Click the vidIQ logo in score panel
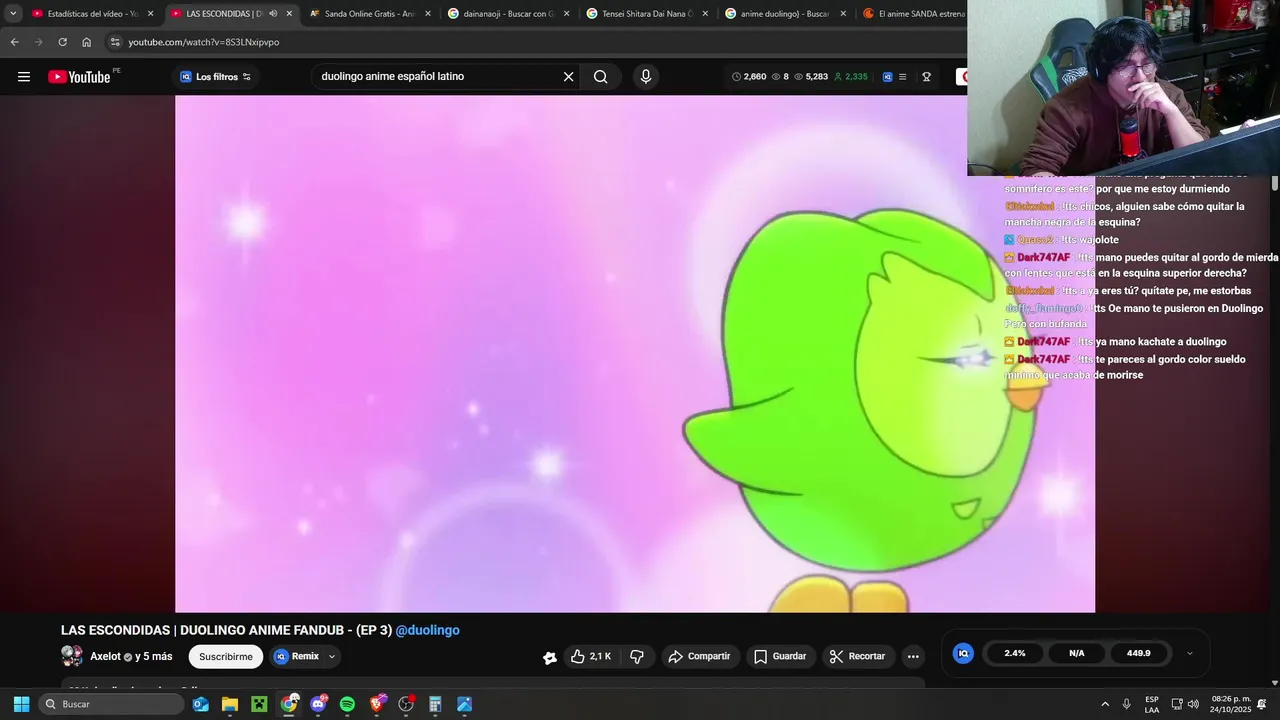 click(x=963, y=653)
